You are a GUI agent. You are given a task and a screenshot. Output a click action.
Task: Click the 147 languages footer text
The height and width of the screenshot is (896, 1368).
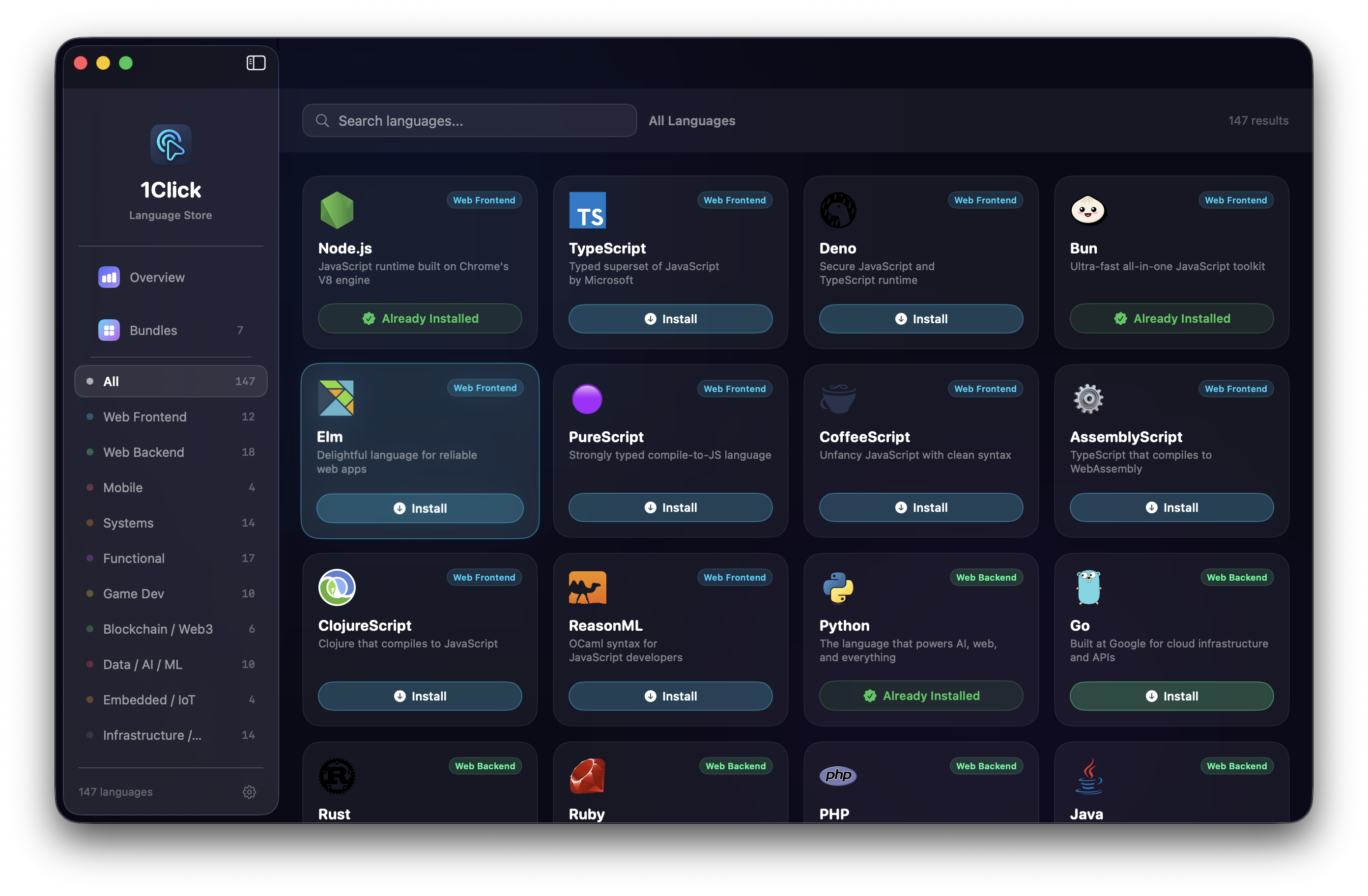pos(115,791)
